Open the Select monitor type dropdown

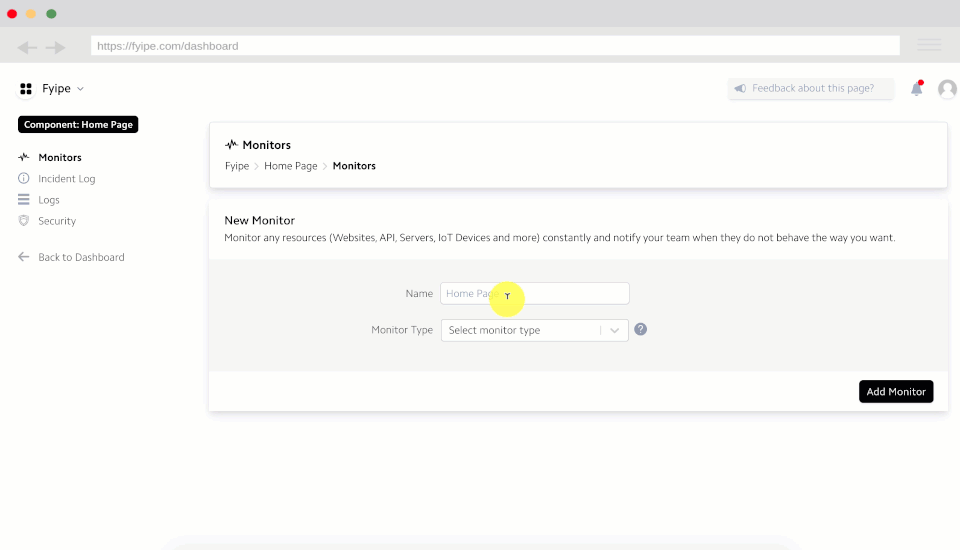click(x=534, y=330)
